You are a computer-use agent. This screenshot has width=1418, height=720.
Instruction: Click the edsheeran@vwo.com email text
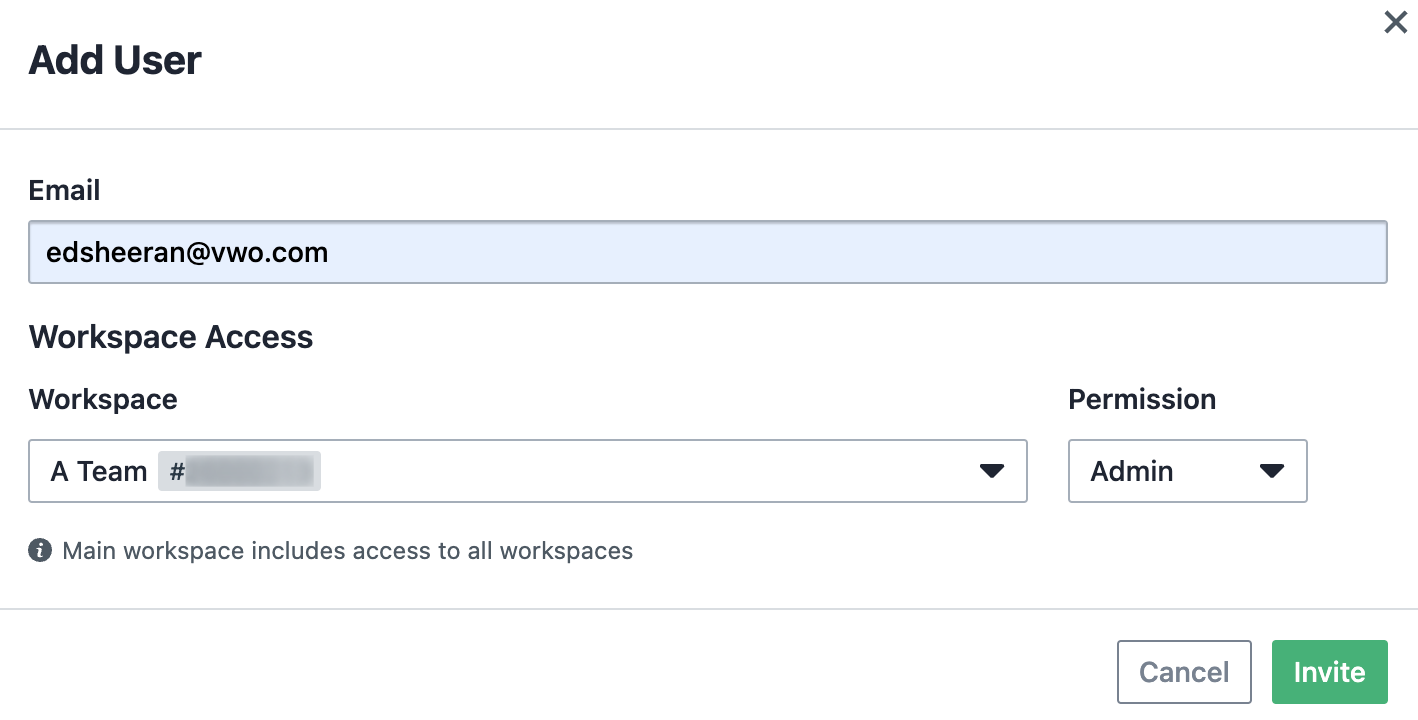(x=187, y=252)
